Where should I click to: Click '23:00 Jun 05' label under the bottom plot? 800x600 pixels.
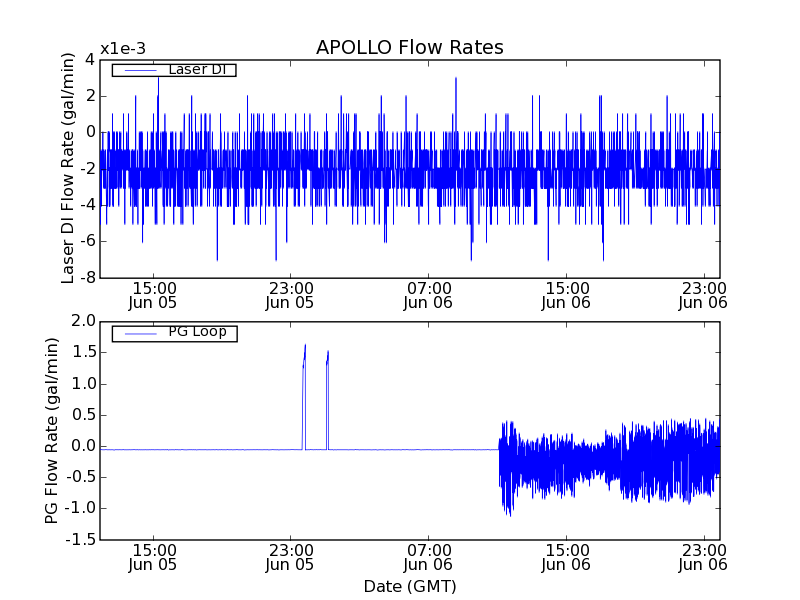point(290,558)
